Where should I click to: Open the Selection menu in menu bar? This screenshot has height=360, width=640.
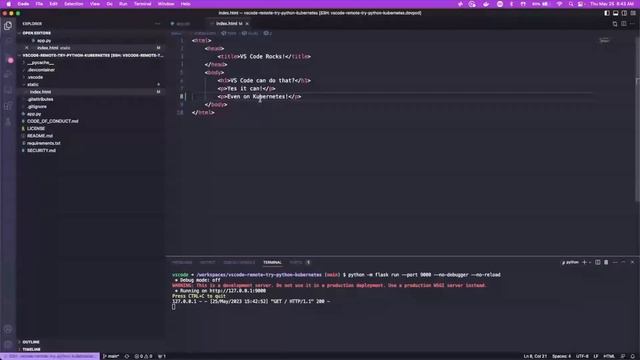click(x=73, y=4)
